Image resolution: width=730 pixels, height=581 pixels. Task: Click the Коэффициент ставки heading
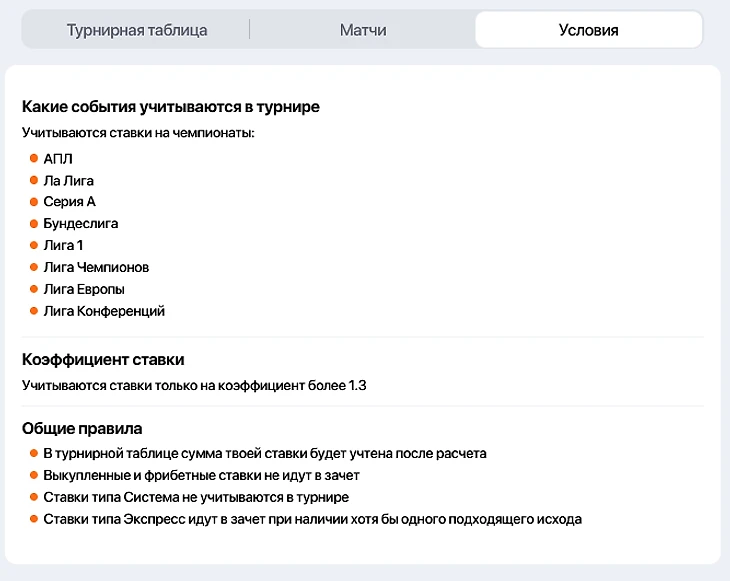pyautogui.click(x=103, y=360)
